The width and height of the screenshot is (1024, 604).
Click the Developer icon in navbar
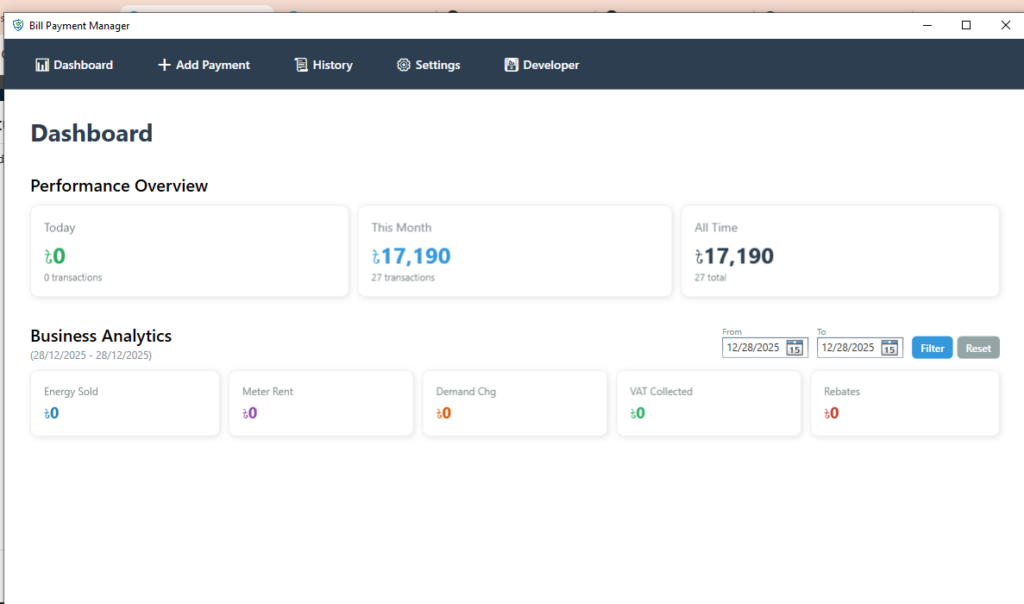pos(511,65)
